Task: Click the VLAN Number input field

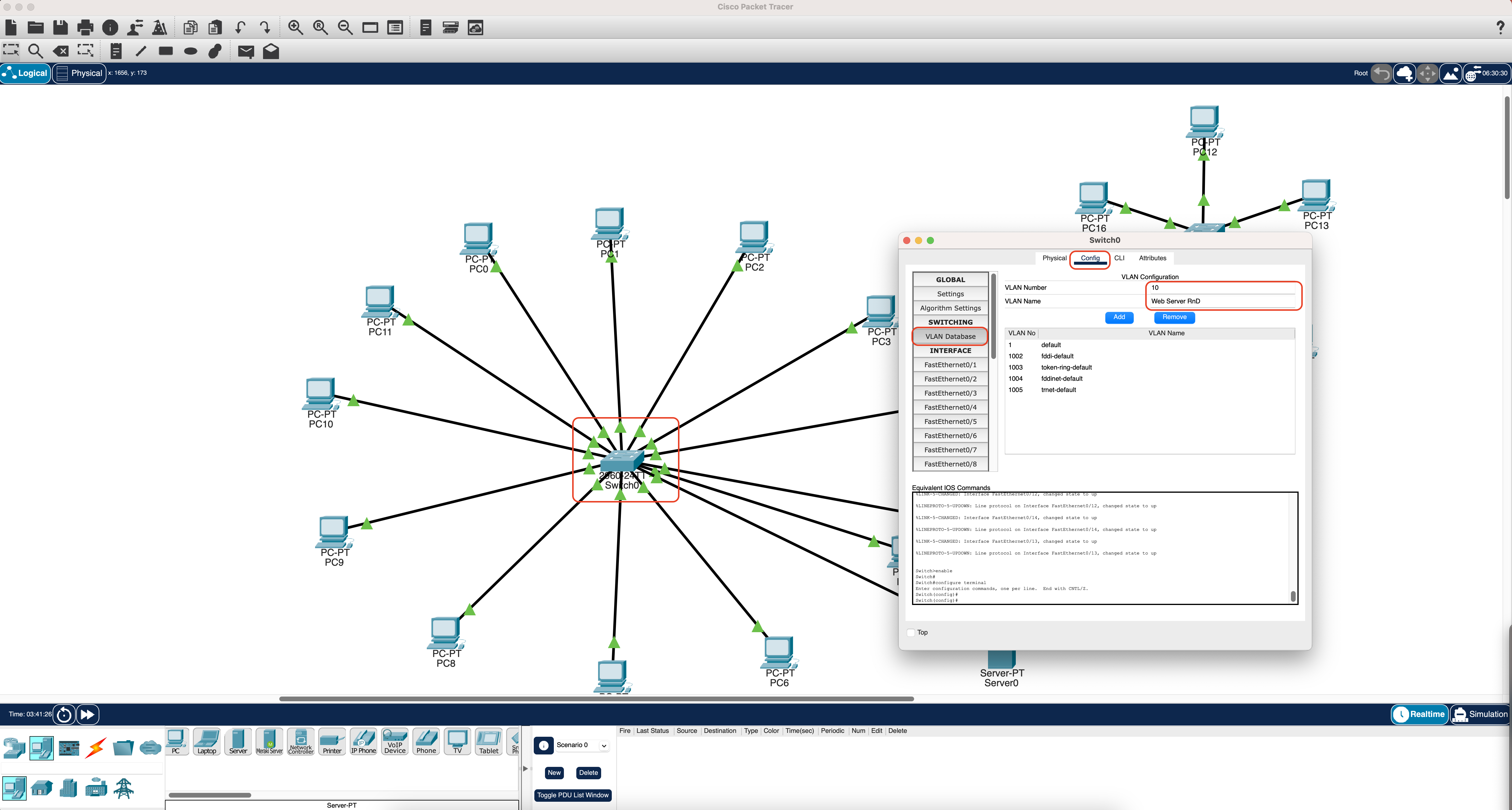Action: [x=1222, y=287]
